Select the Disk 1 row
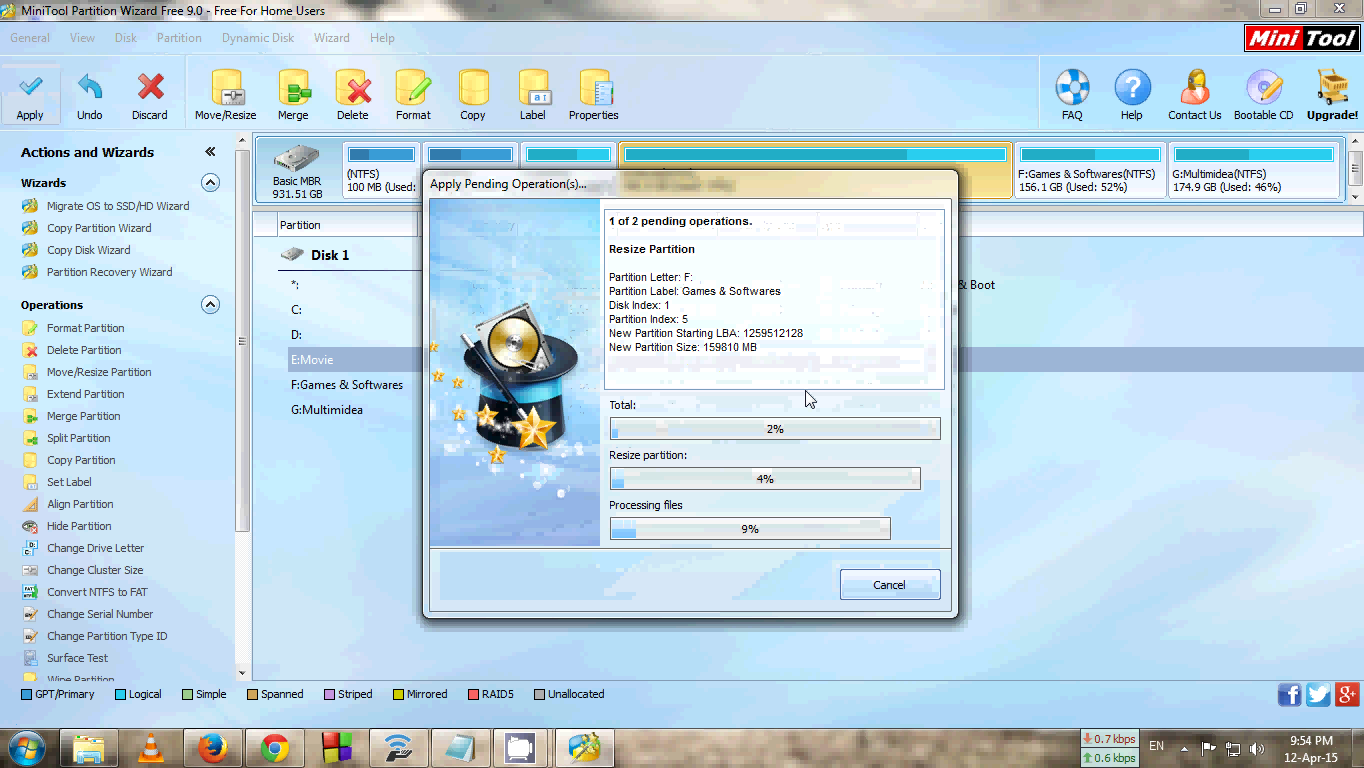 click(330, 255)
